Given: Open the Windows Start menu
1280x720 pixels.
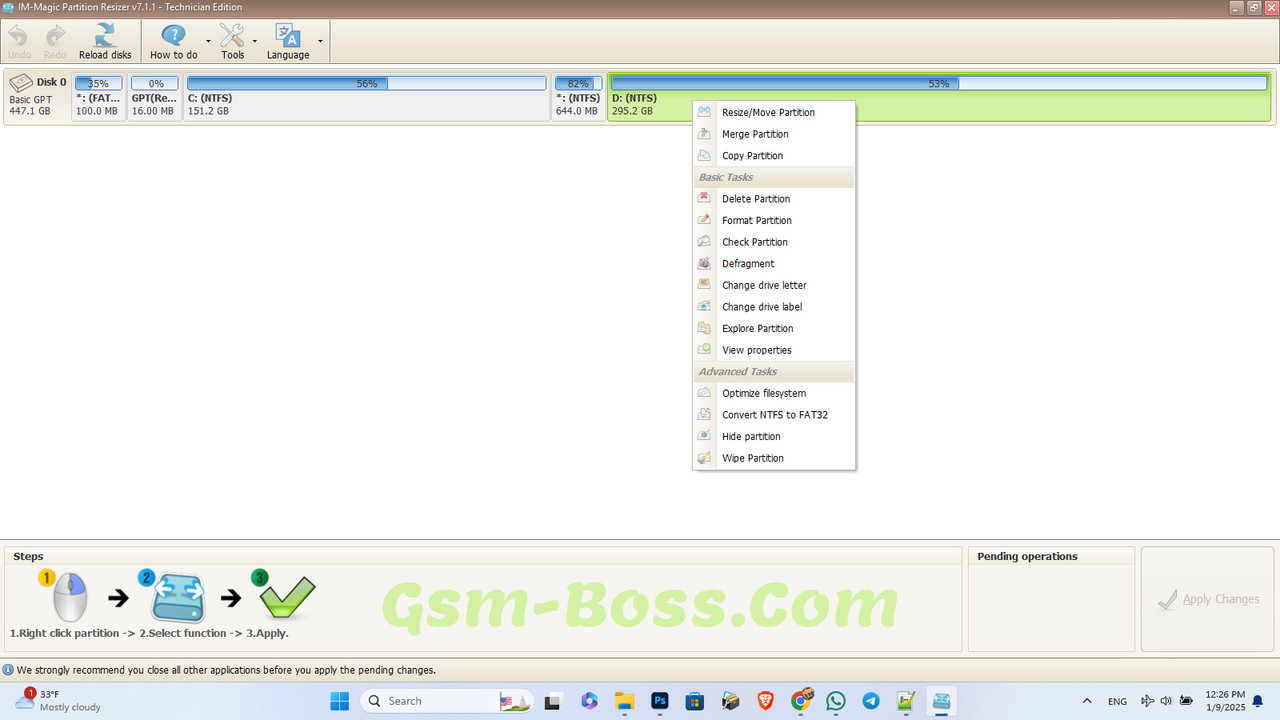Looking at the screenshot, I should 340,701.
